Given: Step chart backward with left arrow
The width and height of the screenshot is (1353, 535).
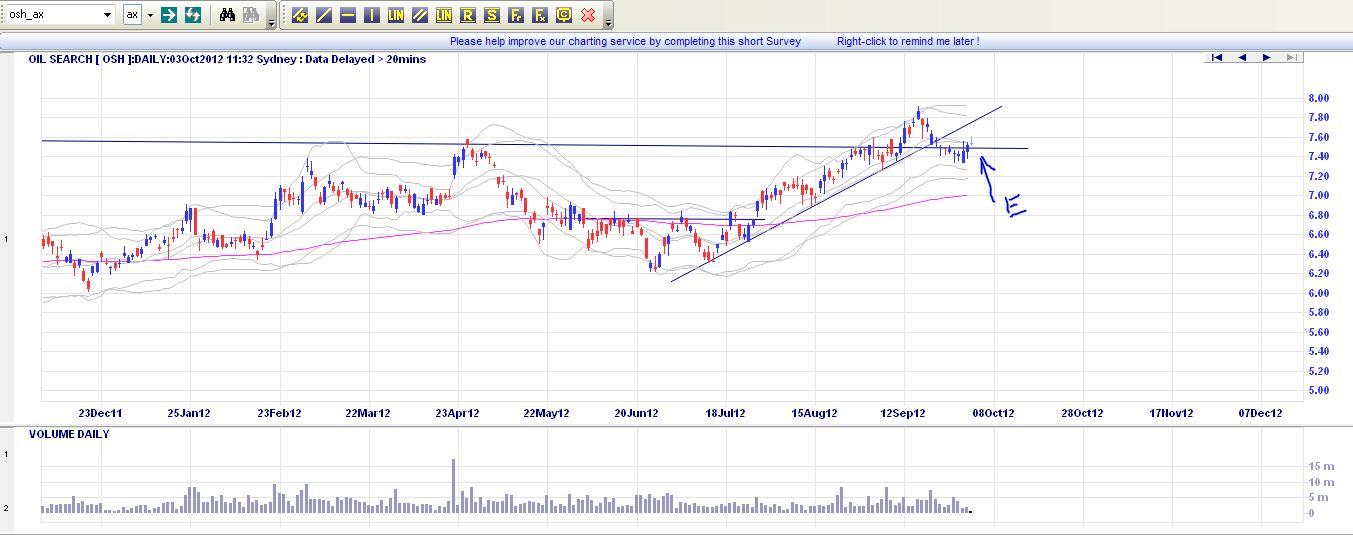Looking at the screenshot, I should tap(1242, 58).
